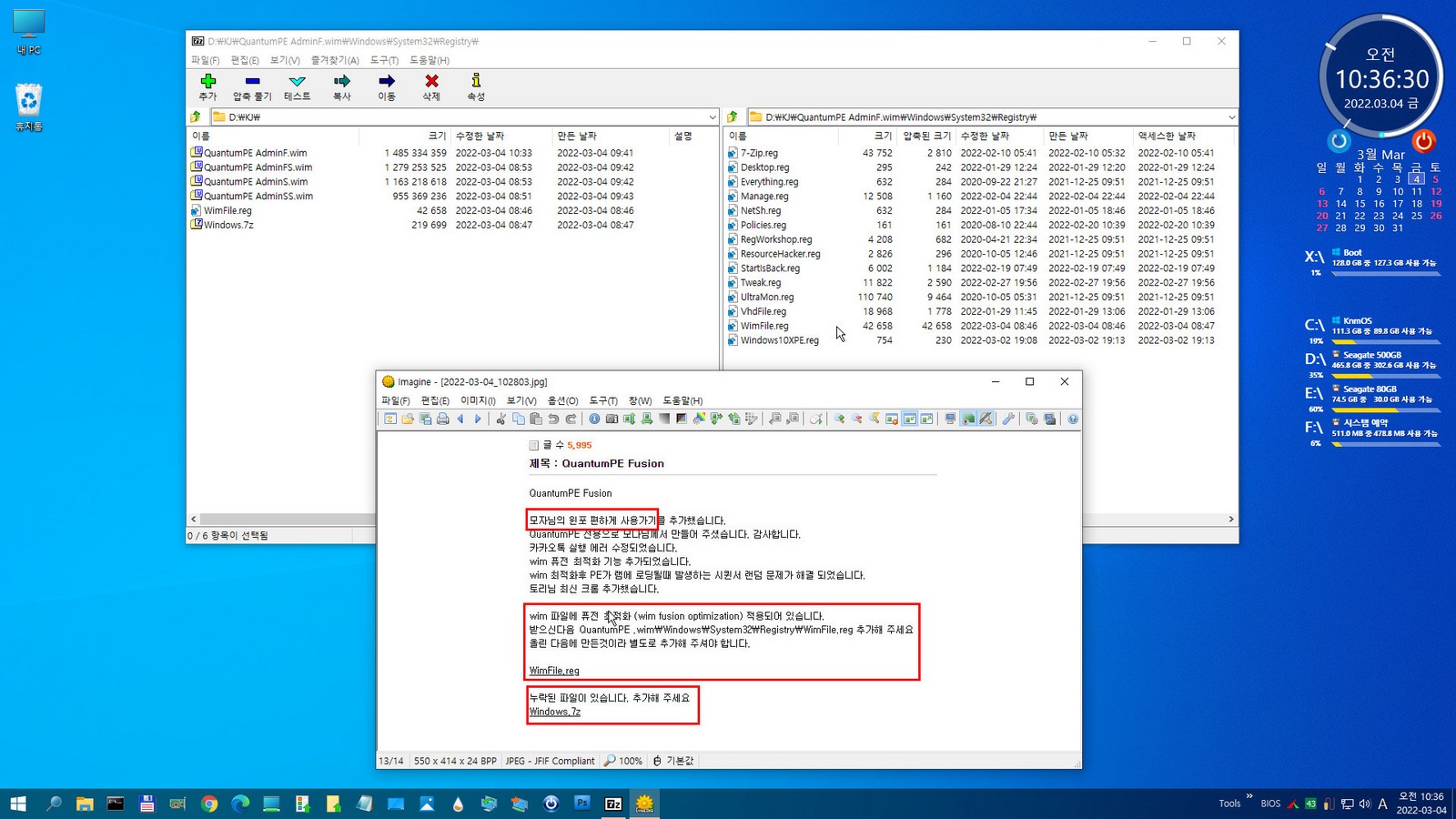Click the 압축된 크기 column header in right panel

click(x=926, y=136)
